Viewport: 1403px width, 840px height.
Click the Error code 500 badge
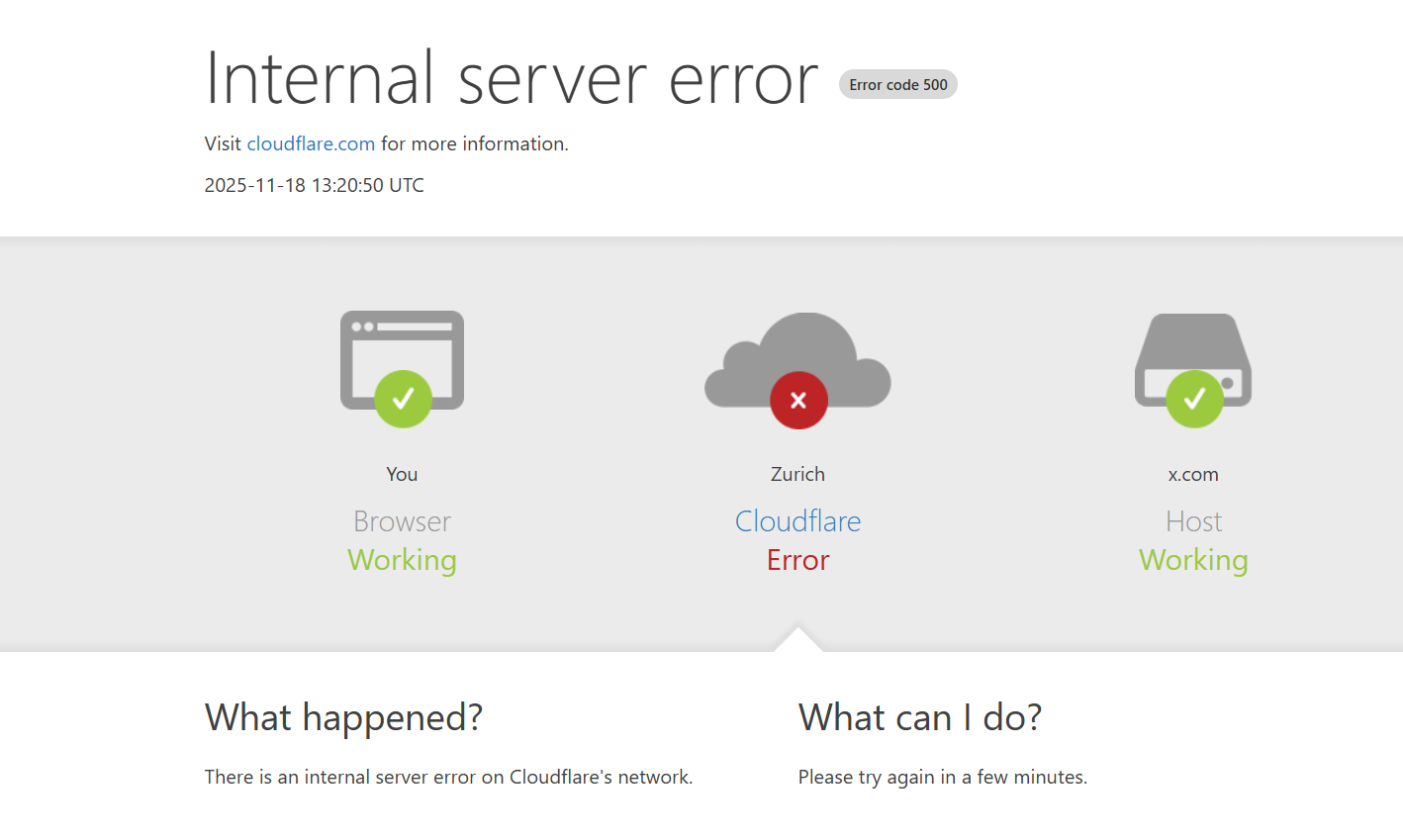[x=897, y=85]
